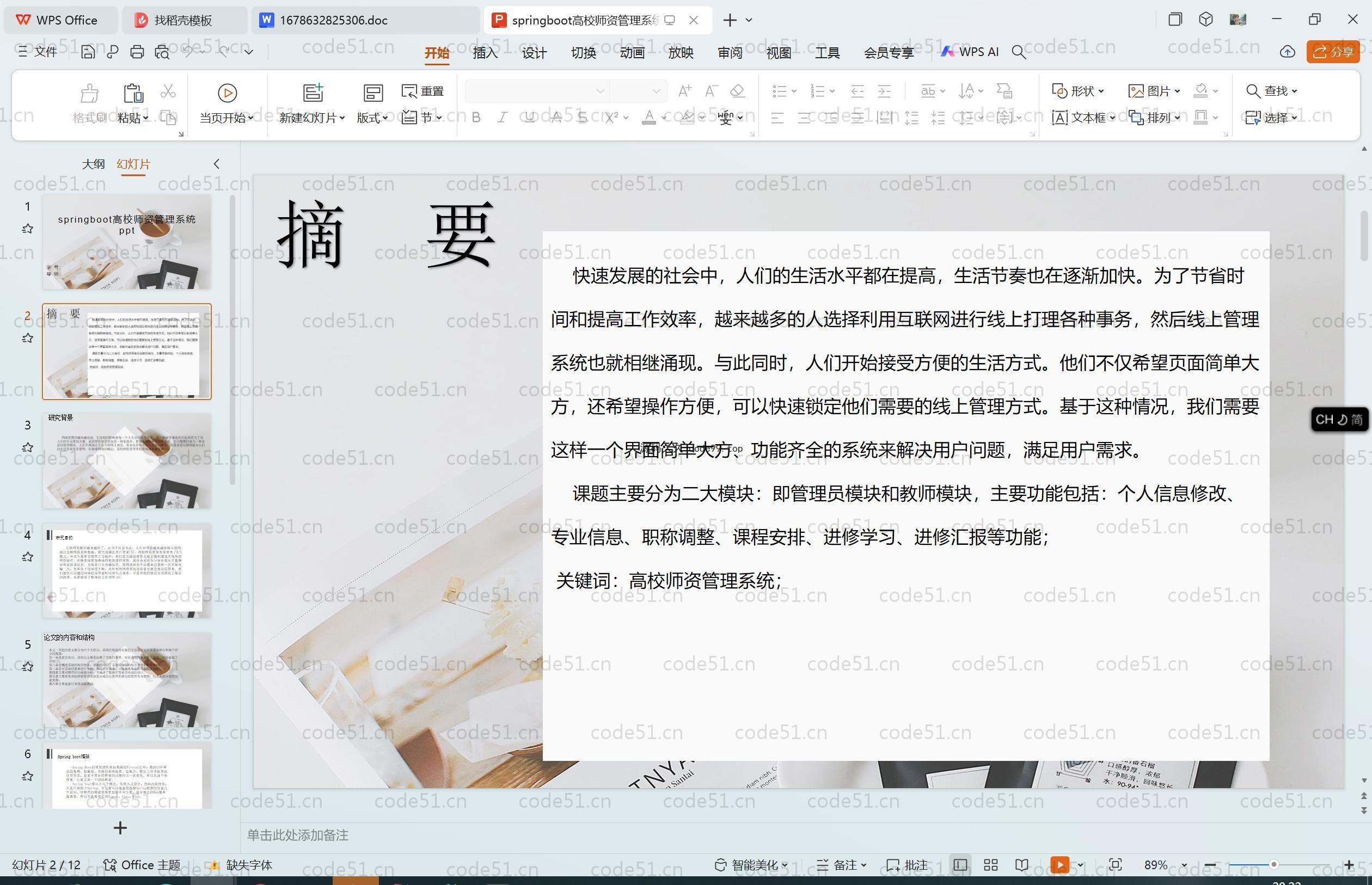The image size is (1372, 885).
Task: Add new slide with plus button
Action: click(x=120, y=828)
